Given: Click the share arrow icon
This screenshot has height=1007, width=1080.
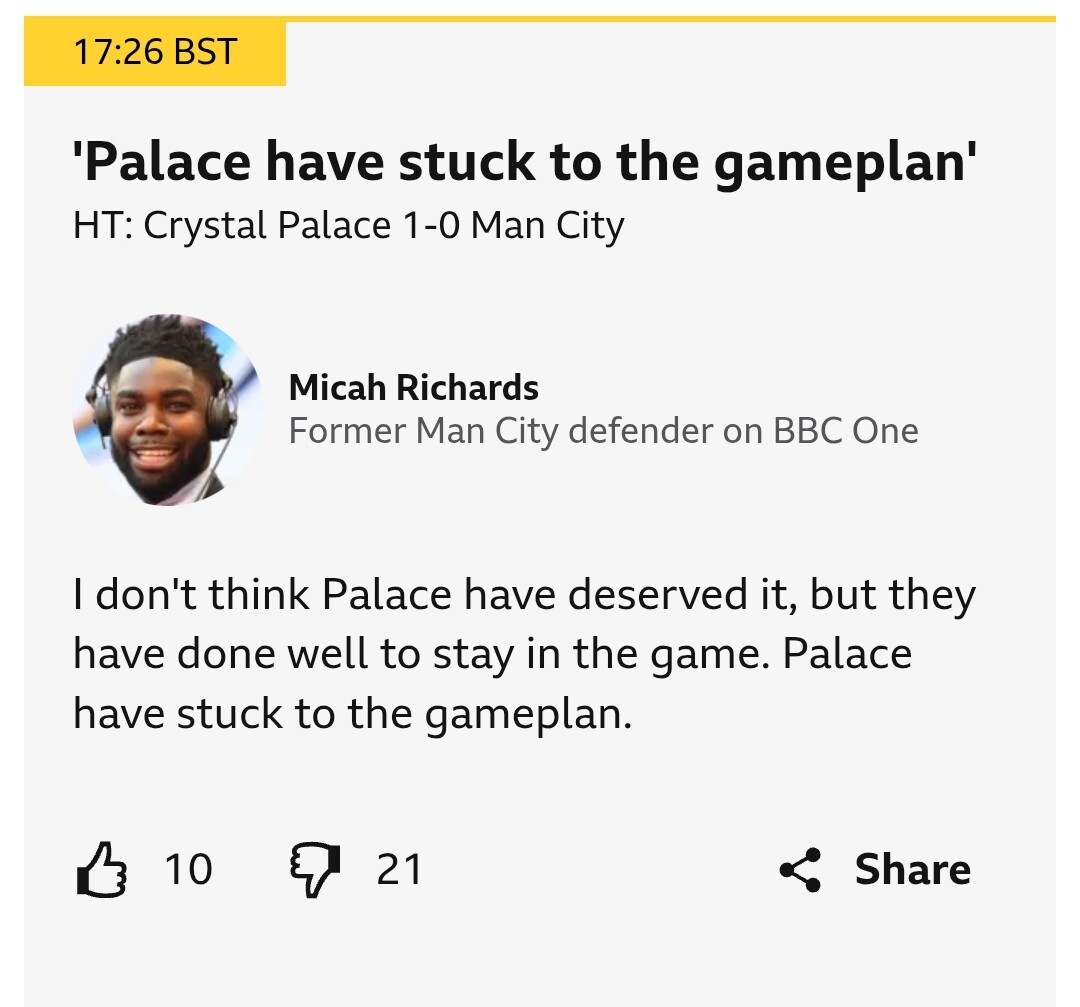Looking at the screenshot, I should 800,869.
